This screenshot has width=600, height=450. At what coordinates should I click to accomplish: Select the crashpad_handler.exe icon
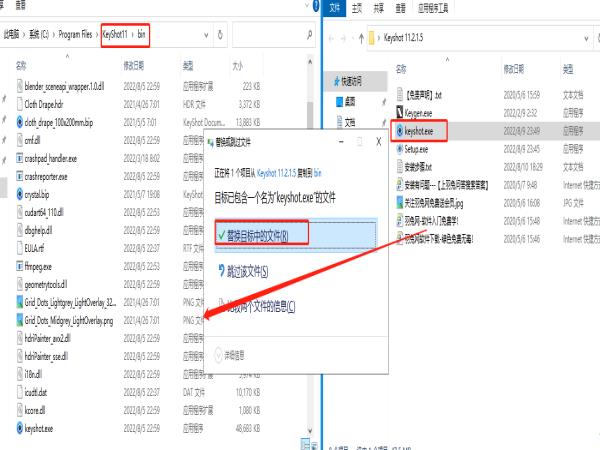click(20, 158)
